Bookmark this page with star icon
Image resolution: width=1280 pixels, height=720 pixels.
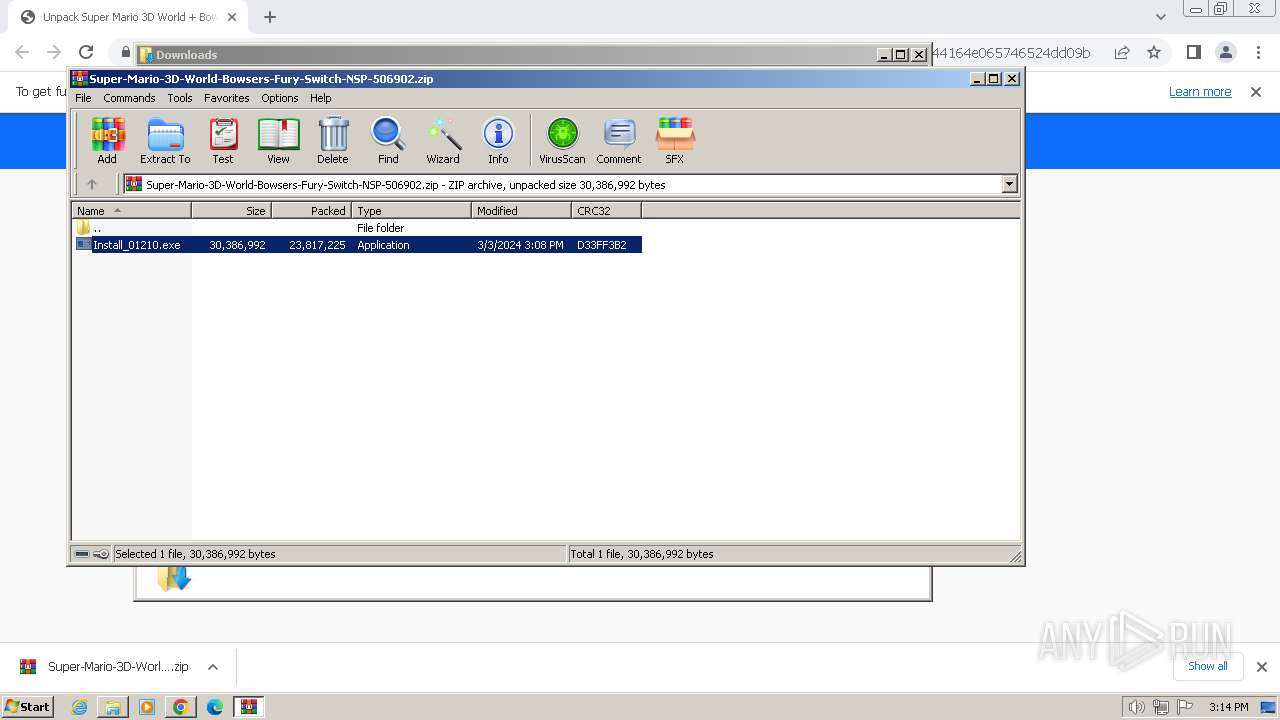(x=1154, y=53)
